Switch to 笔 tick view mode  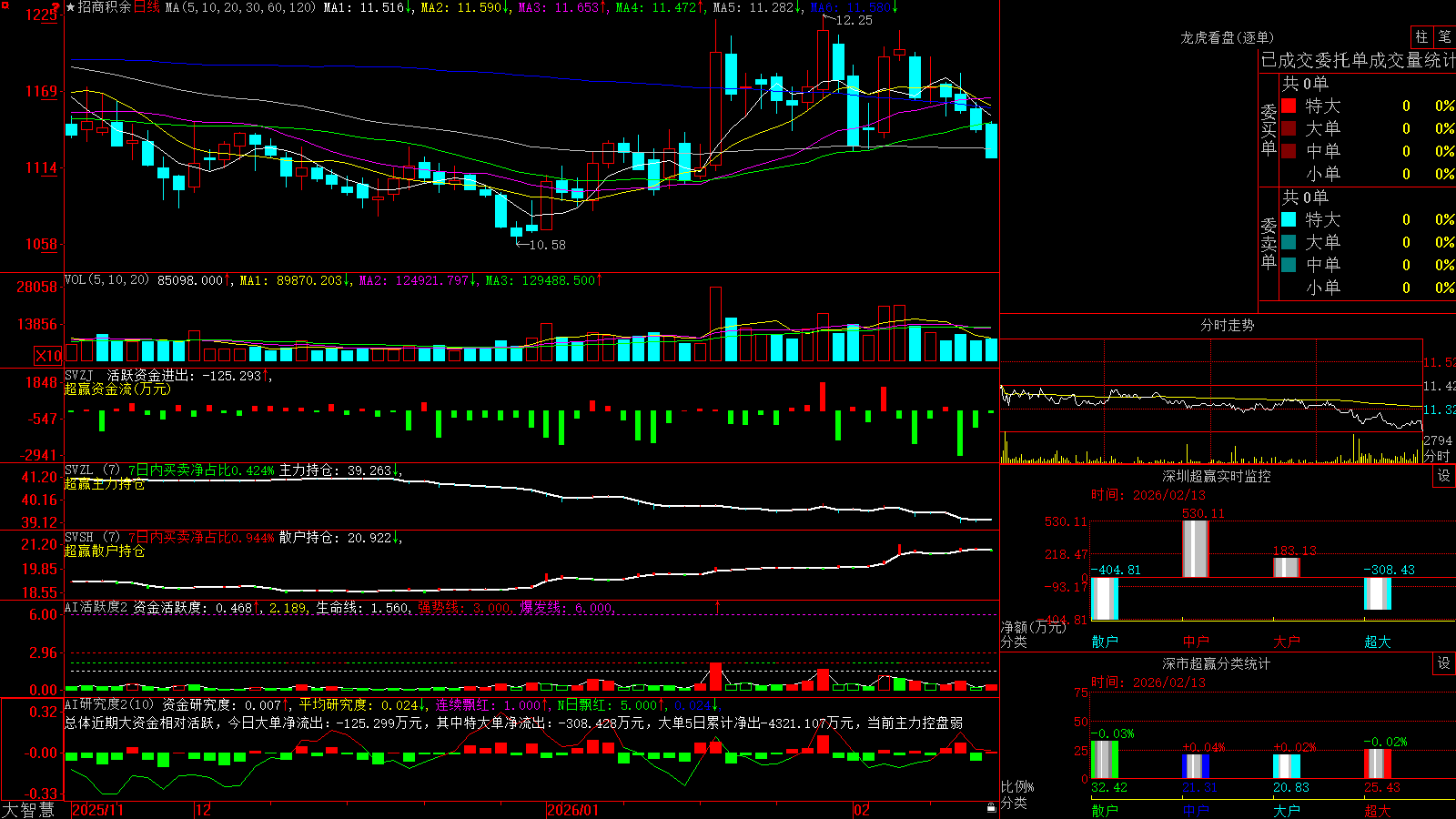pos(1444,37)
